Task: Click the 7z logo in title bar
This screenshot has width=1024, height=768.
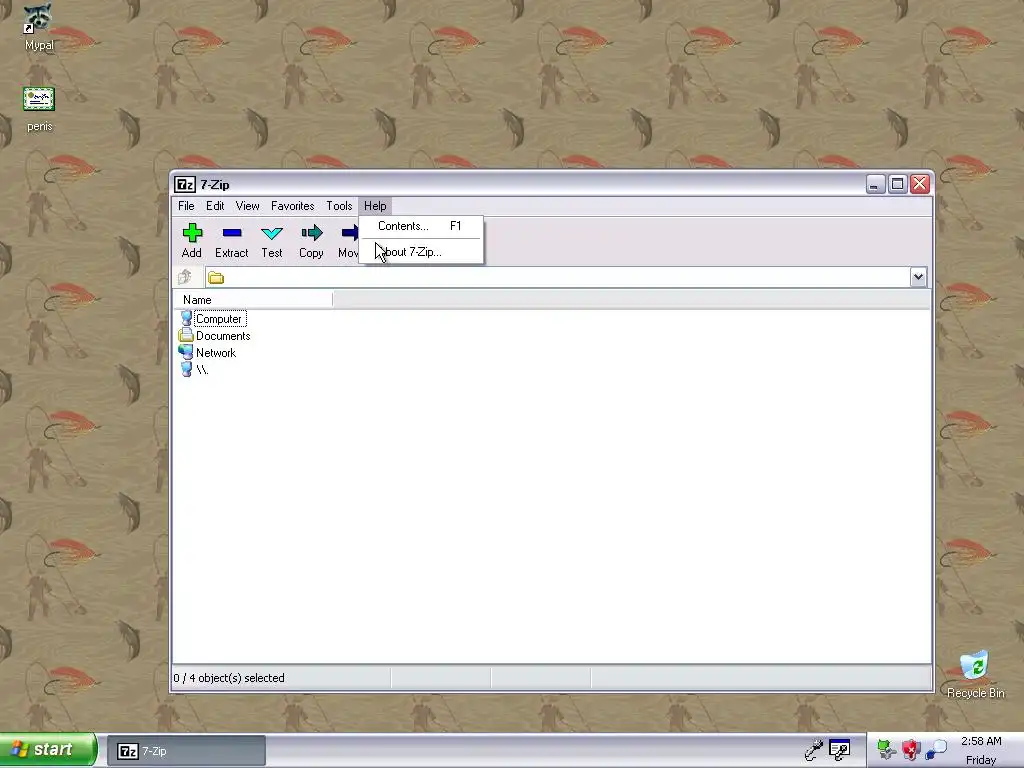Action: click(x=185, y=185)
